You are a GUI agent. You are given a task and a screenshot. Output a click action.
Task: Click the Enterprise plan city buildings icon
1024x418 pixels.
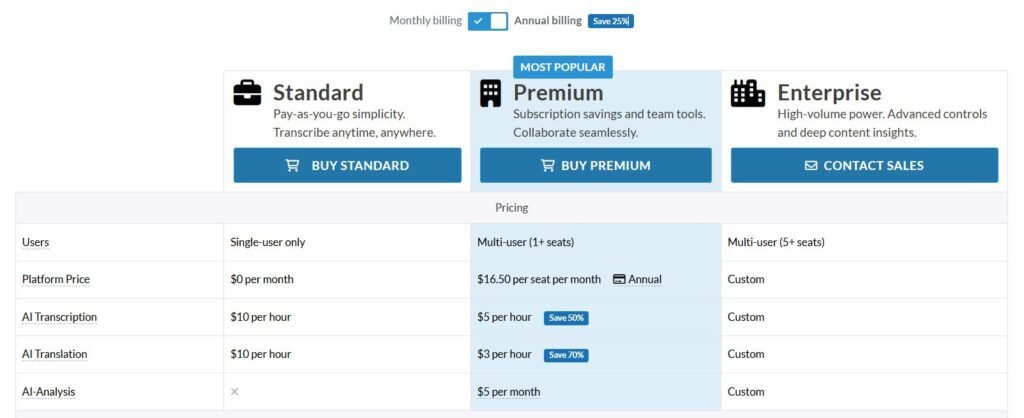coord(747,93)
